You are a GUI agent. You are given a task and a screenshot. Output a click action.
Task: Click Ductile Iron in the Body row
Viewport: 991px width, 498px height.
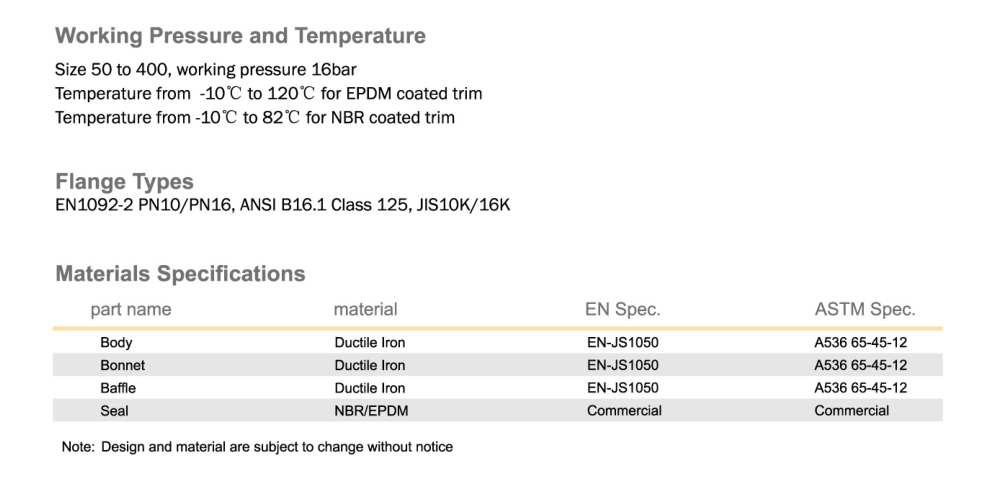[369, 343]
